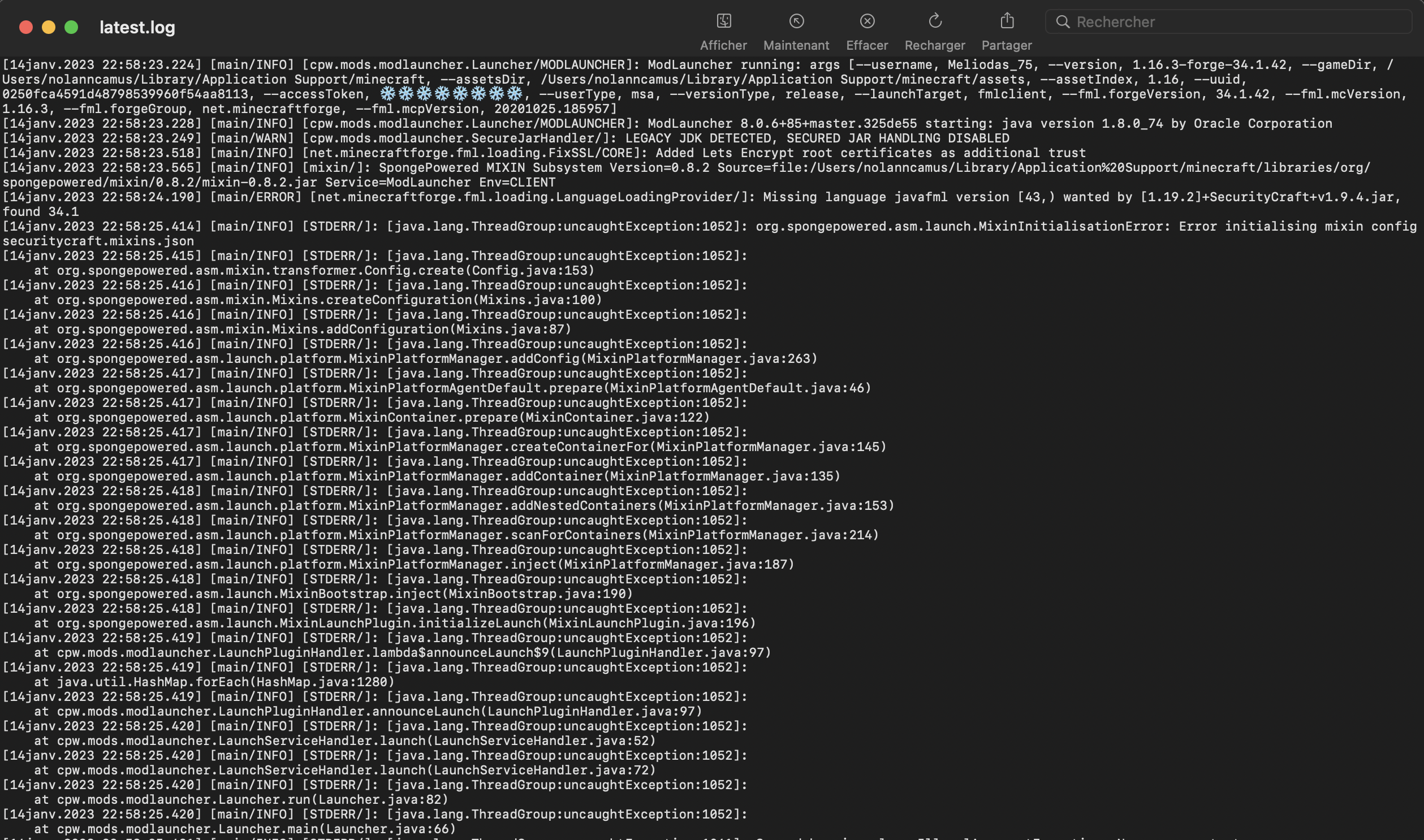Viewport: 1424px width, 840px height.
Task: Share the log via the Partager icon
Action: pos(1007,20)
